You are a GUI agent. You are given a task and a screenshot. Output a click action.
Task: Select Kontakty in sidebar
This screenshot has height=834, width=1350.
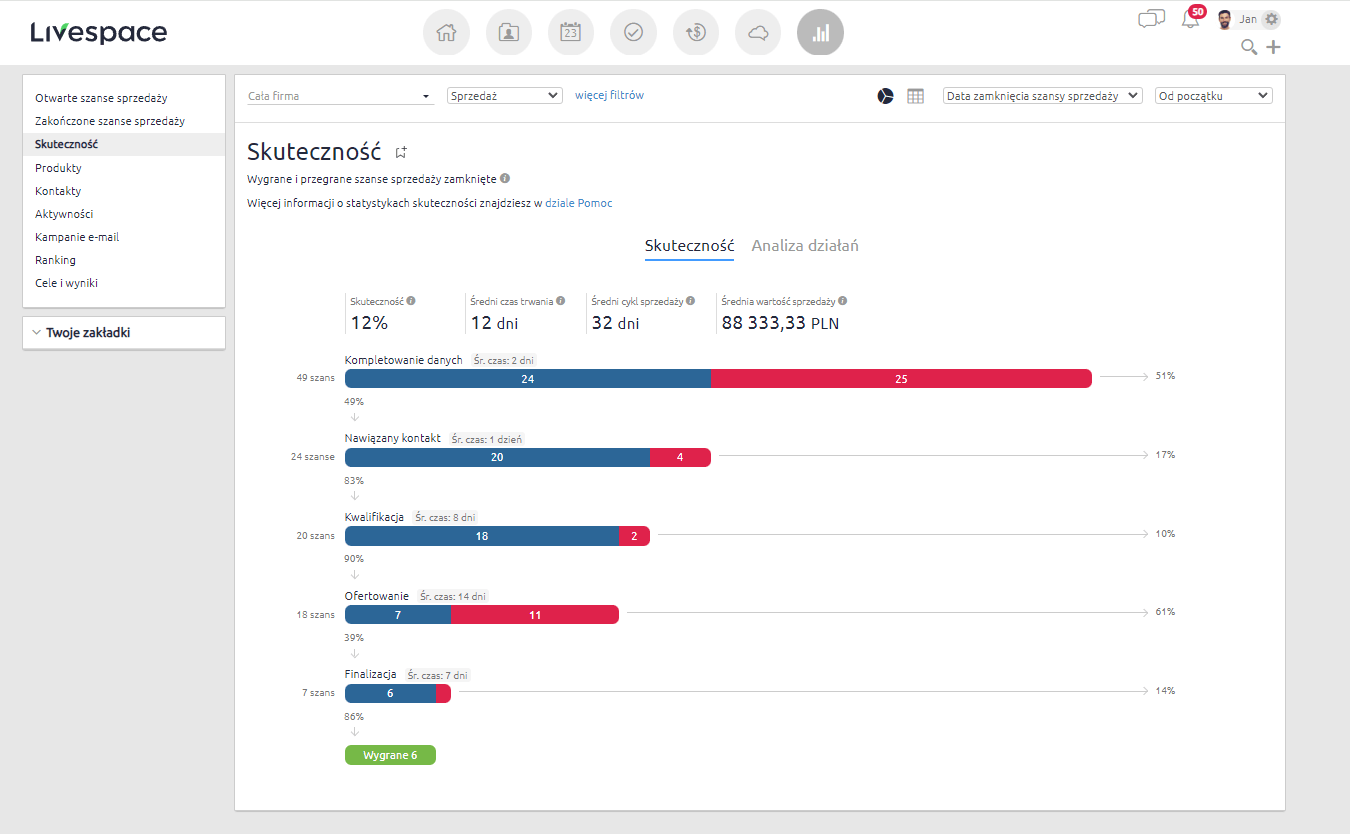(58, 191)
